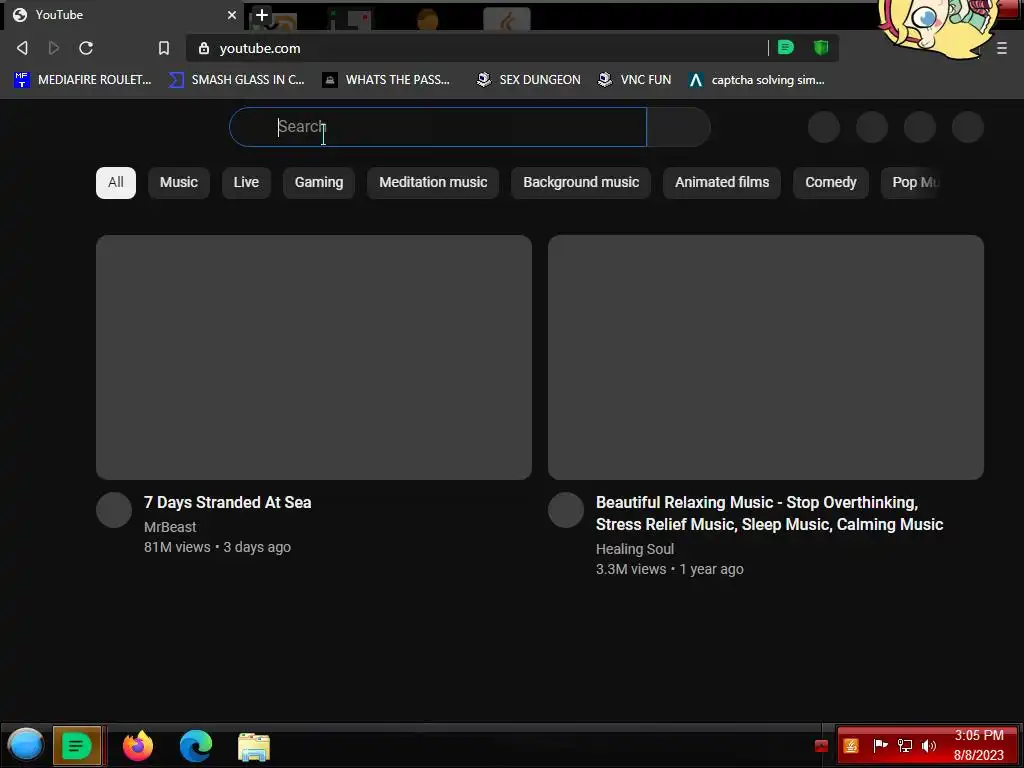This screenshot has width=1024, height=768.
Task: Click the WHATS THE PASS bookmark favicon
Action: 330,80
